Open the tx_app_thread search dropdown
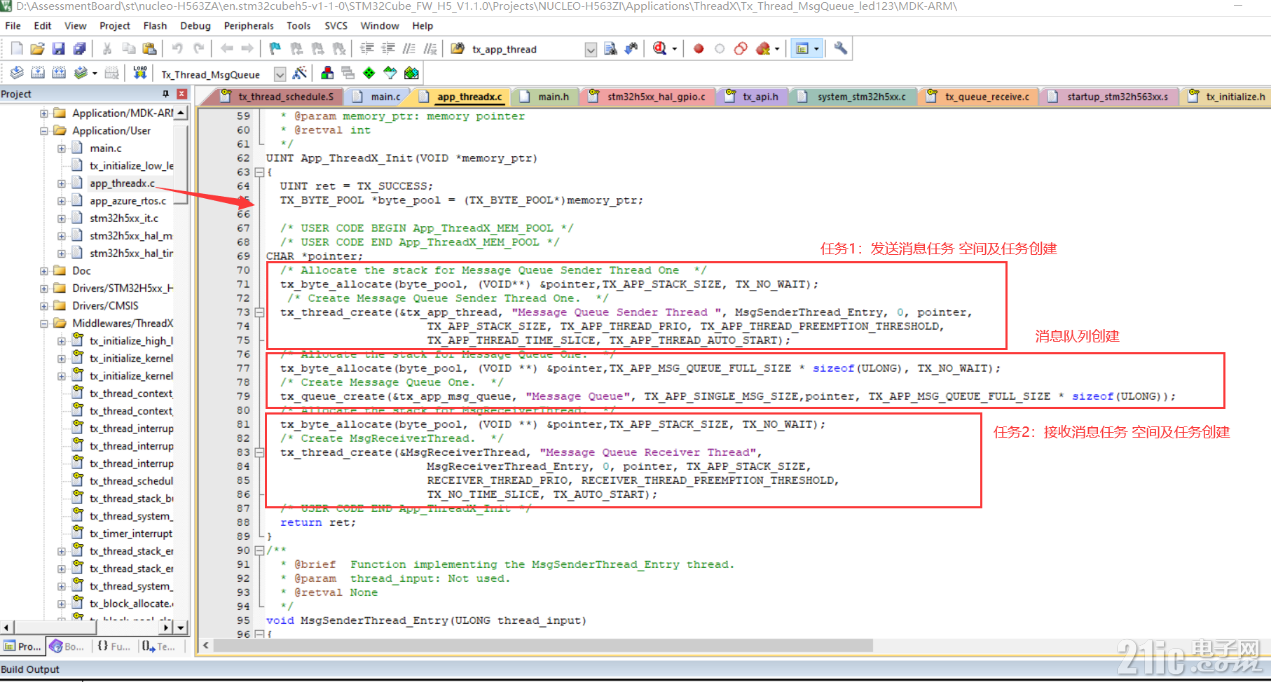The height and width of the screenshot is (682, 1271). pos(590,49)
